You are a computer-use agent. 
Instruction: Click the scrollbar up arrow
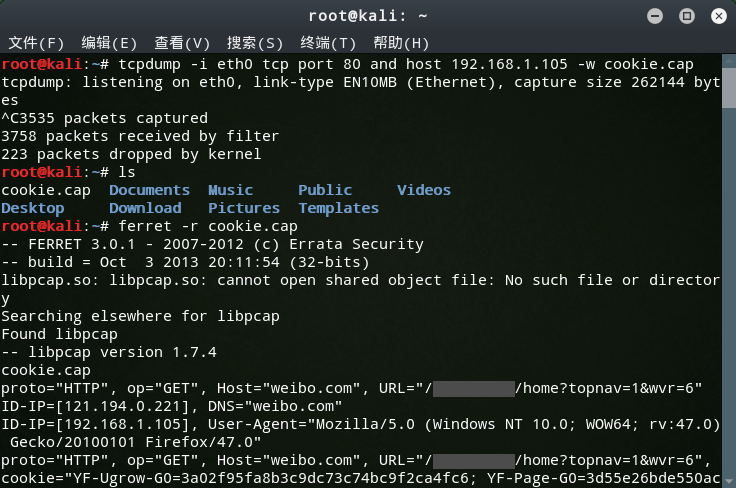[x=729, y=60]
